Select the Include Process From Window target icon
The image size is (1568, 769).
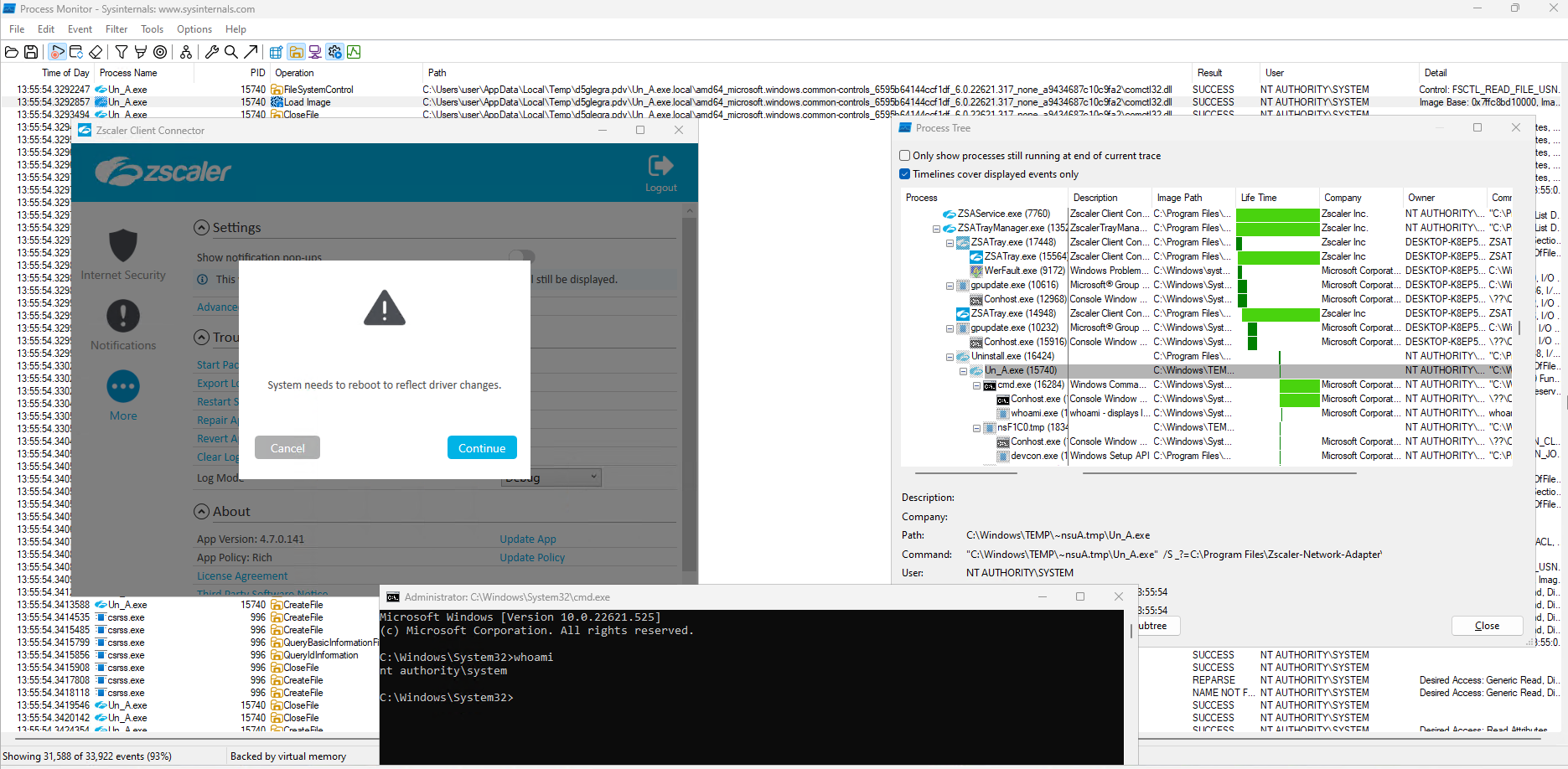pos(160,52)
